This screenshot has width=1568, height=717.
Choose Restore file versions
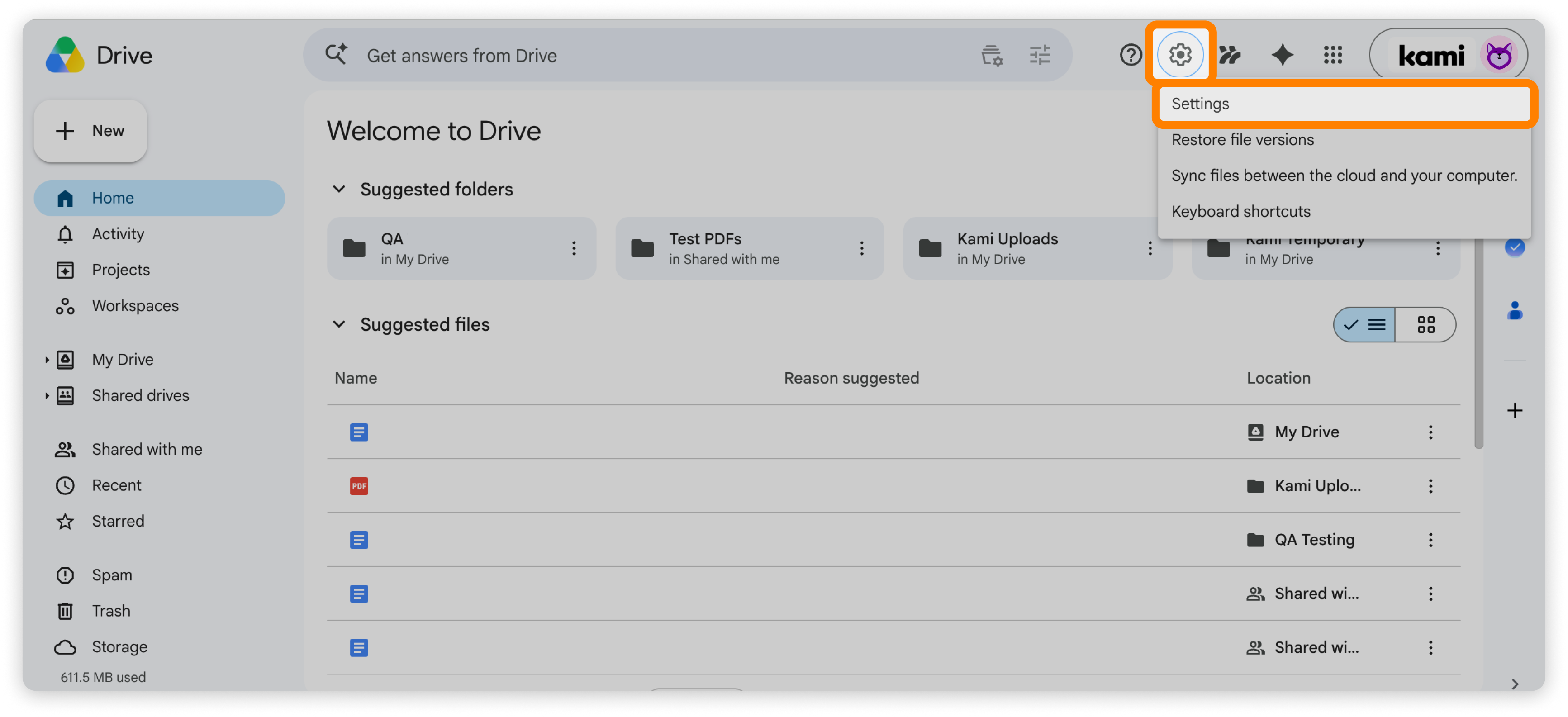[1344, 139]
